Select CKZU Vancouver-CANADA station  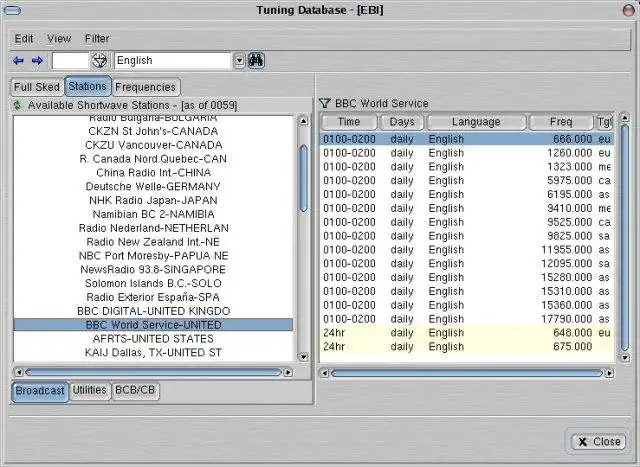[153, 145]
